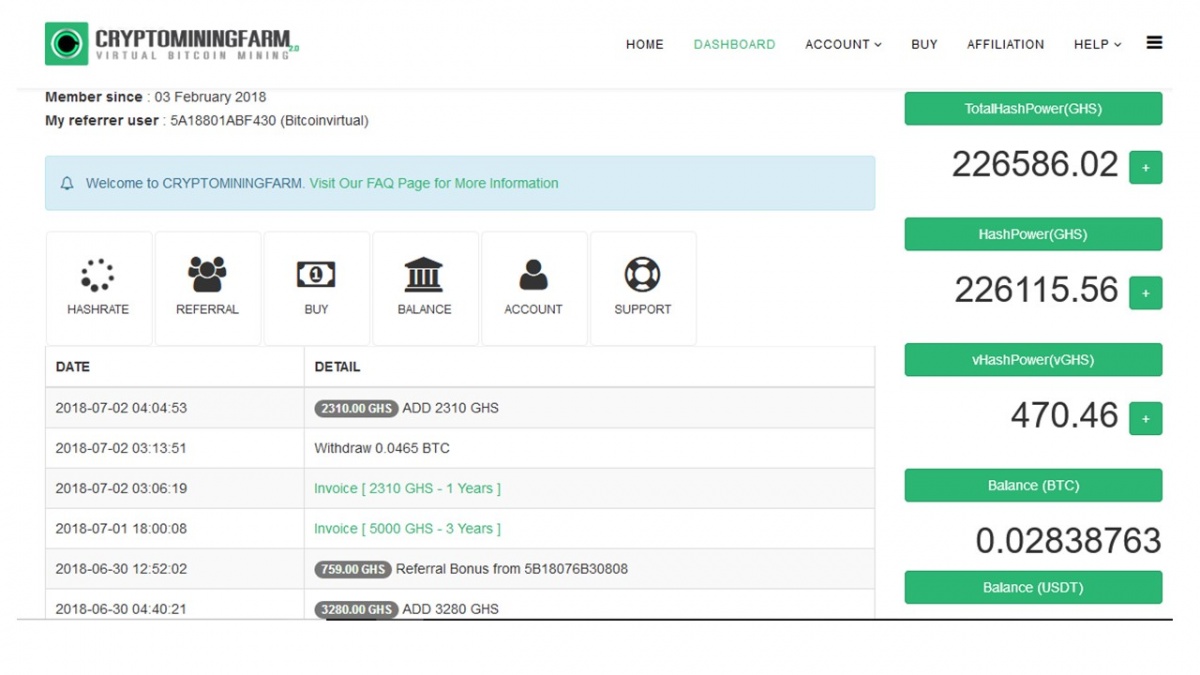Expand the HELP dropdown menu
This screenshot has width=1200, height=675.
1098,44
